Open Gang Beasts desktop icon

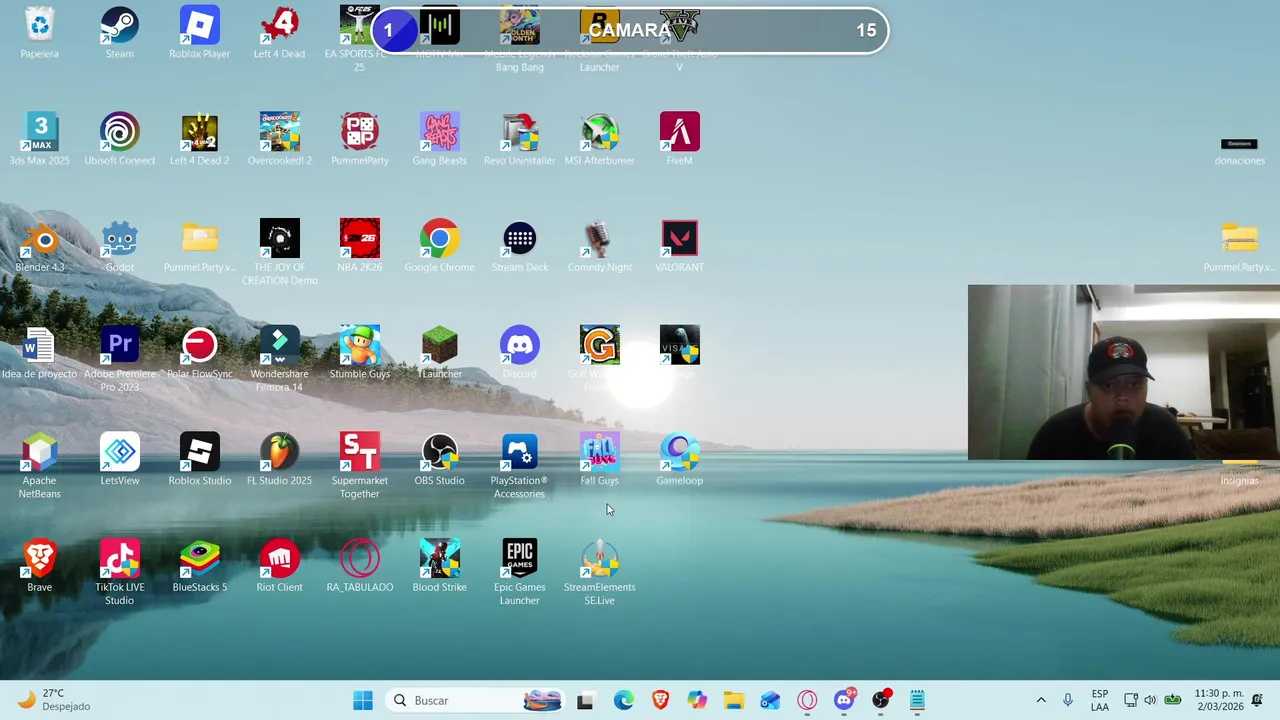point(440,139)
